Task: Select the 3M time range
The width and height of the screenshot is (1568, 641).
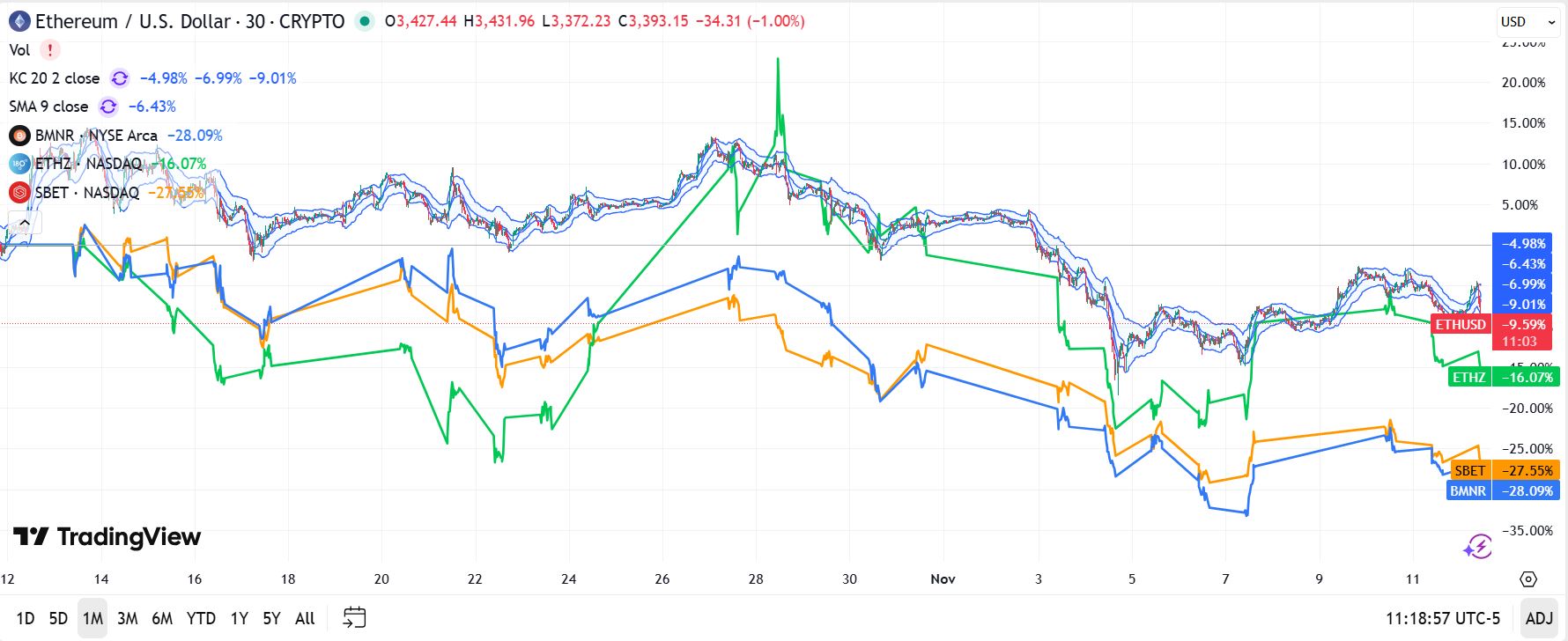Action: coord(127,618)
